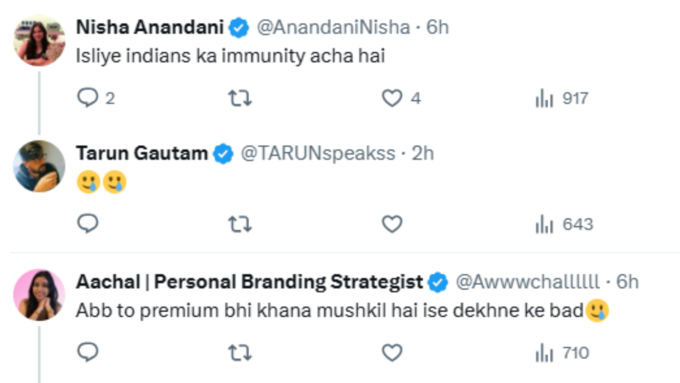View analytics showing 710 views
This screenshot has height=383, width=680.
562,353
